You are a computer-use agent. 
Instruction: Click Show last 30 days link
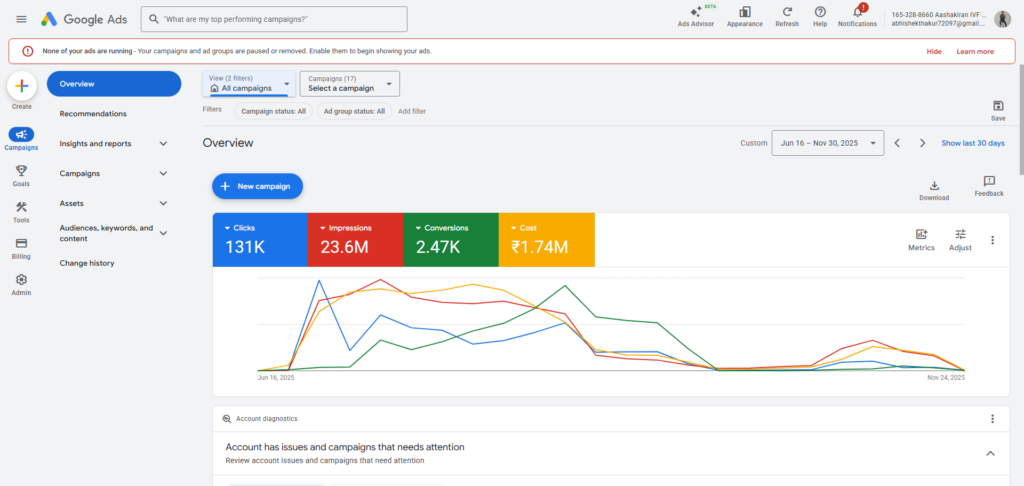972,143
